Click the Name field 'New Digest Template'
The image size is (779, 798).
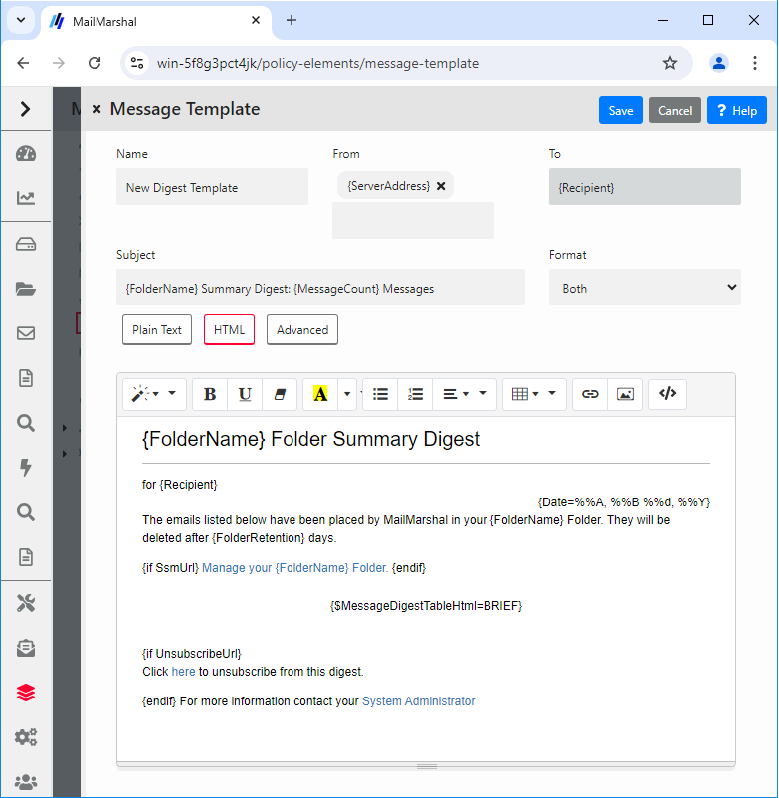(x=212, y=187)
